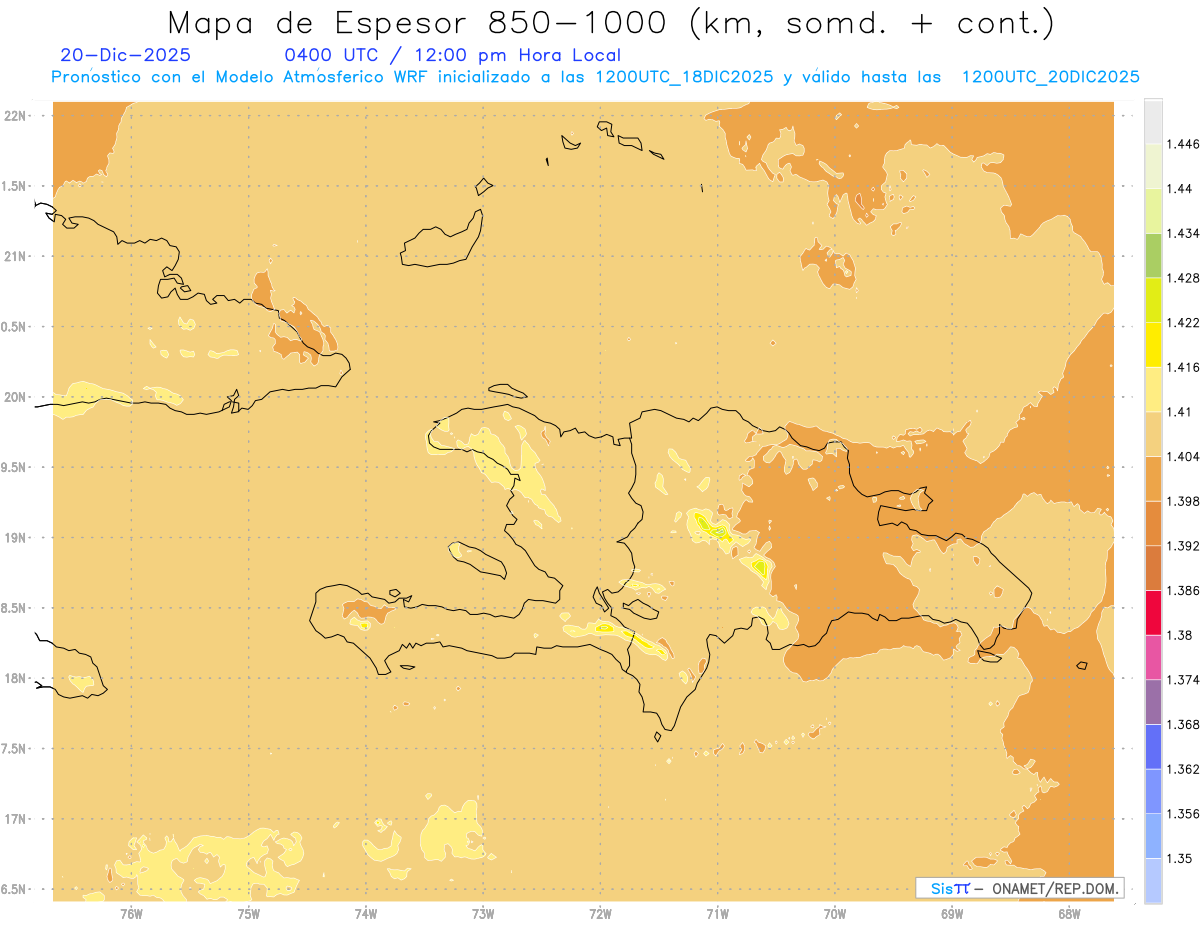Click the legend value 1.41
The width and height of the screenshot is (1200, 927).
[x=1180, y=412]
